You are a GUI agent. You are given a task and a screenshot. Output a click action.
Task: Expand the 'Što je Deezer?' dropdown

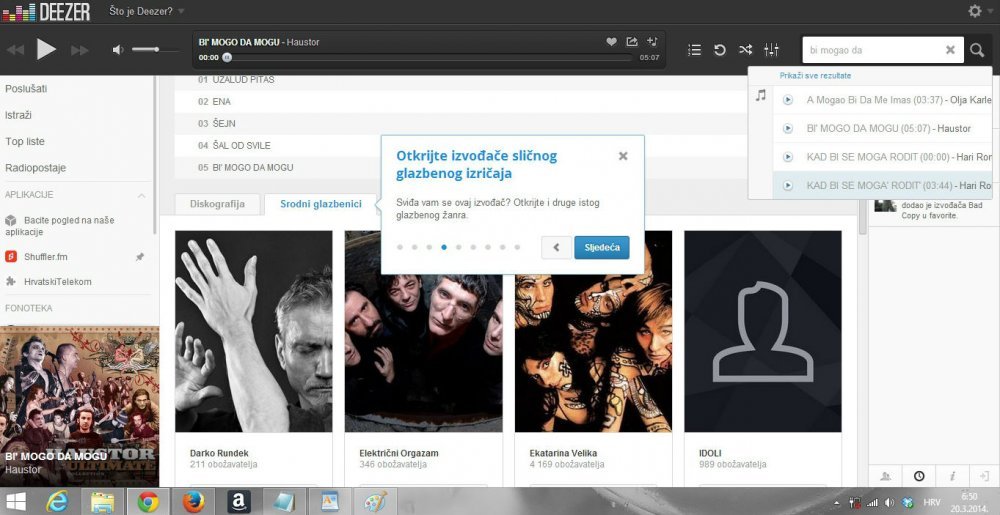[147, 11]
